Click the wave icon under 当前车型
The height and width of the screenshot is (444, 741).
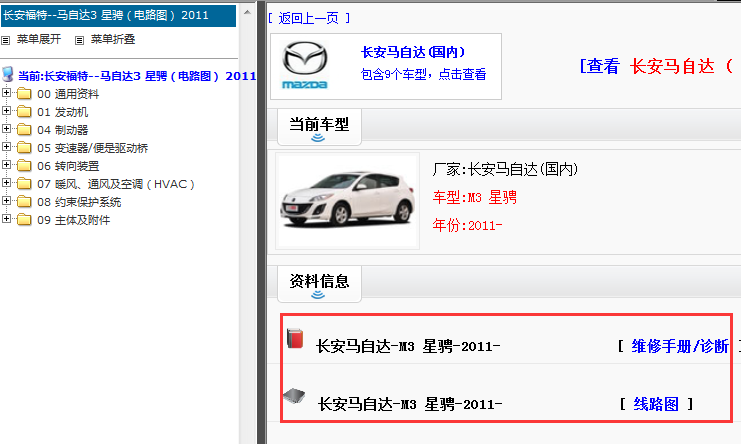click(x=318, y=137)
